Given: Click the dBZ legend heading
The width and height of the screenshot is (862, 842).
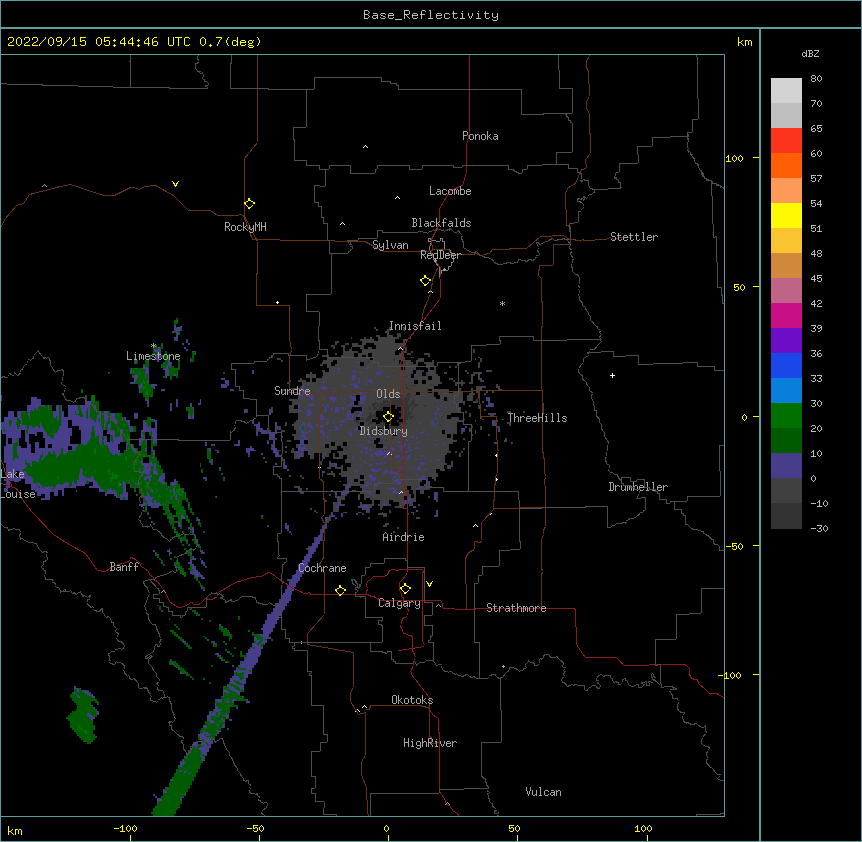Looking at the screenshot, I should coord(810,53).
